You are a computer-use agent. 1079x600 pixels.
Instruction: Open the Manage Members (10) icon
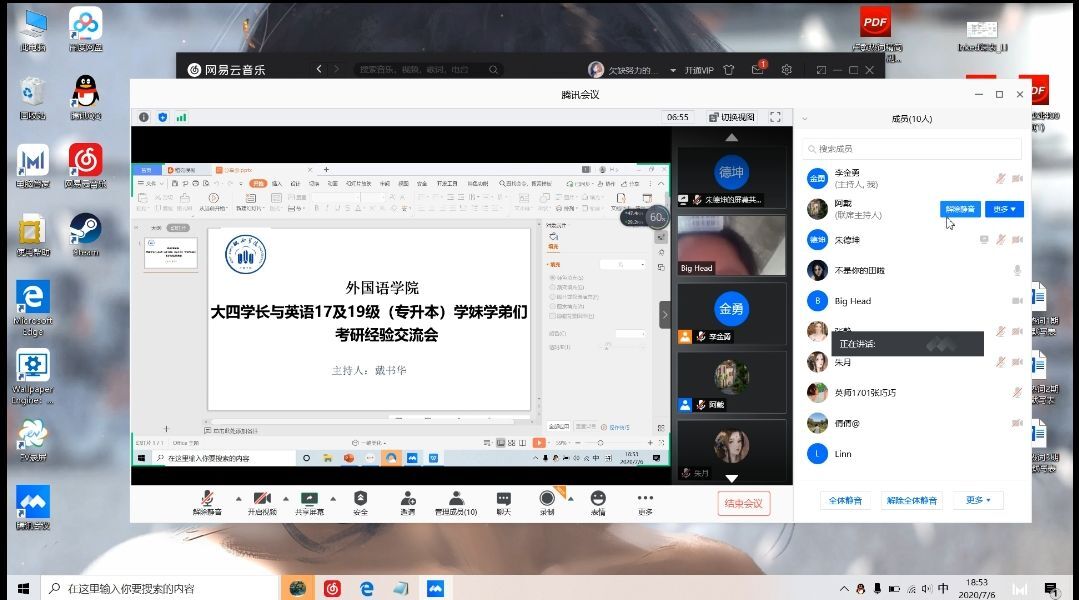tap(455, 498)
